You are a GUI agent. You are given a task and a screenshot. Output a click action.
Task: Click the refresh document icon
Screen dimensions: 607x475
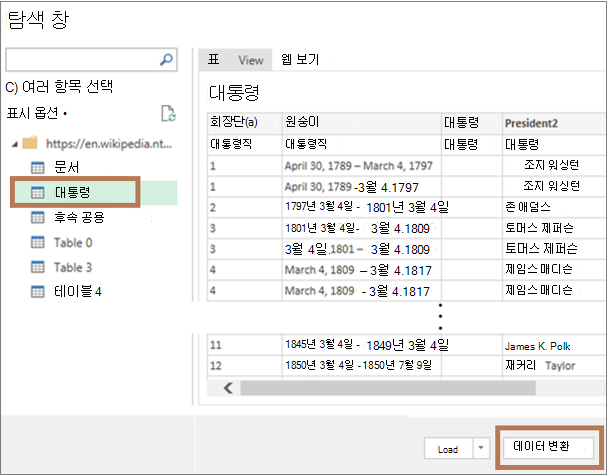(168, 113)
